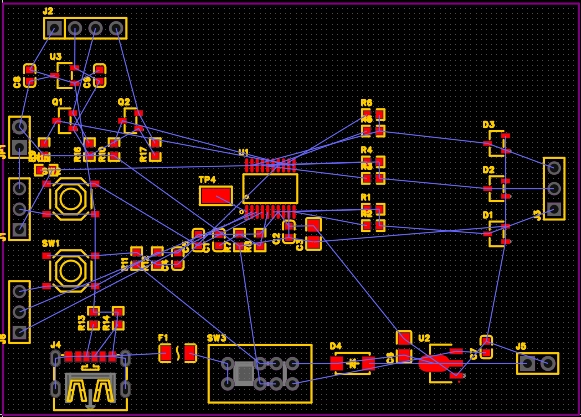Select the J2 four-pin header footprint
This screenshot has width=581, height=417.
(85, 28)
